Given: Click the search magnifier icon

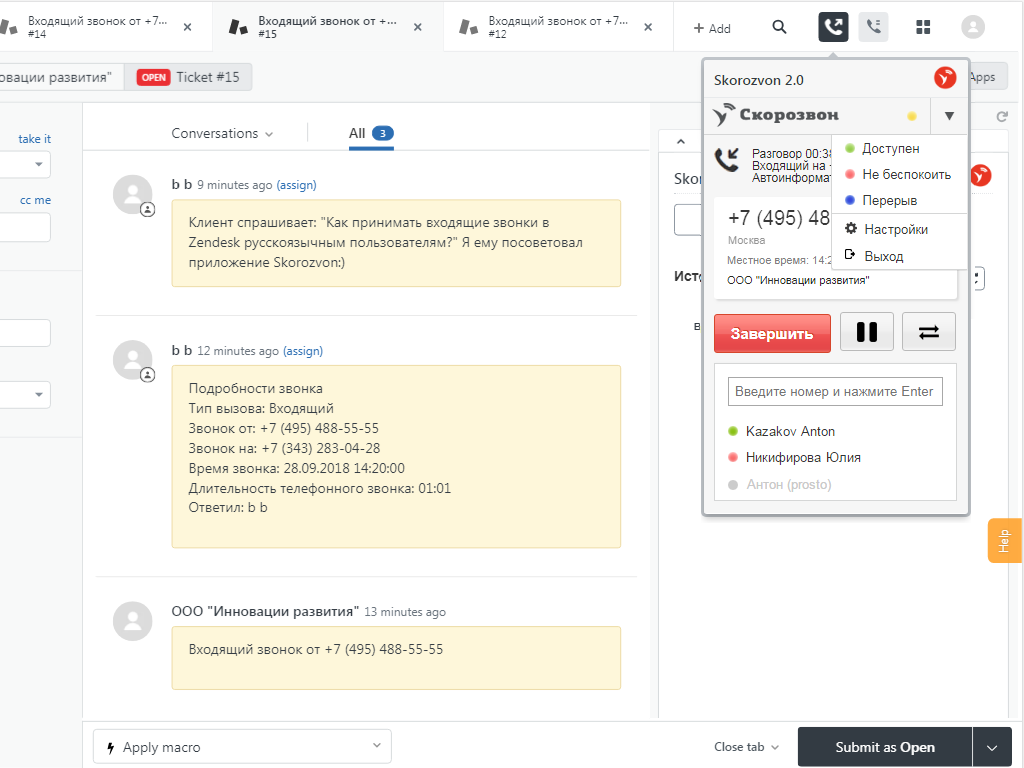Looking at the screenshot, I should [x=779, y=27].
